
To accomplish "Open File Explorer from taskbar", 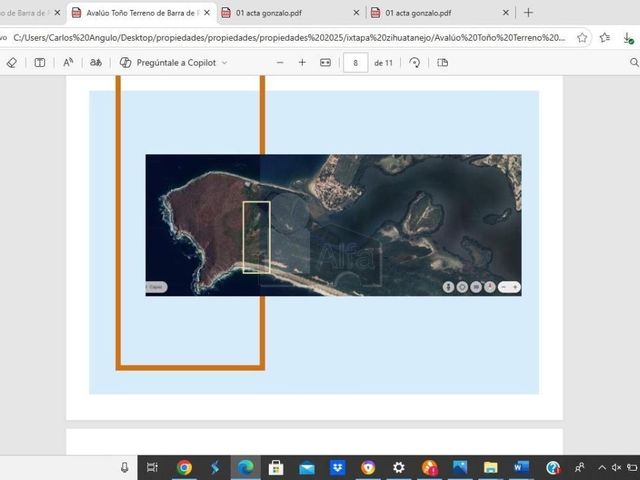I will coord(490,467).
